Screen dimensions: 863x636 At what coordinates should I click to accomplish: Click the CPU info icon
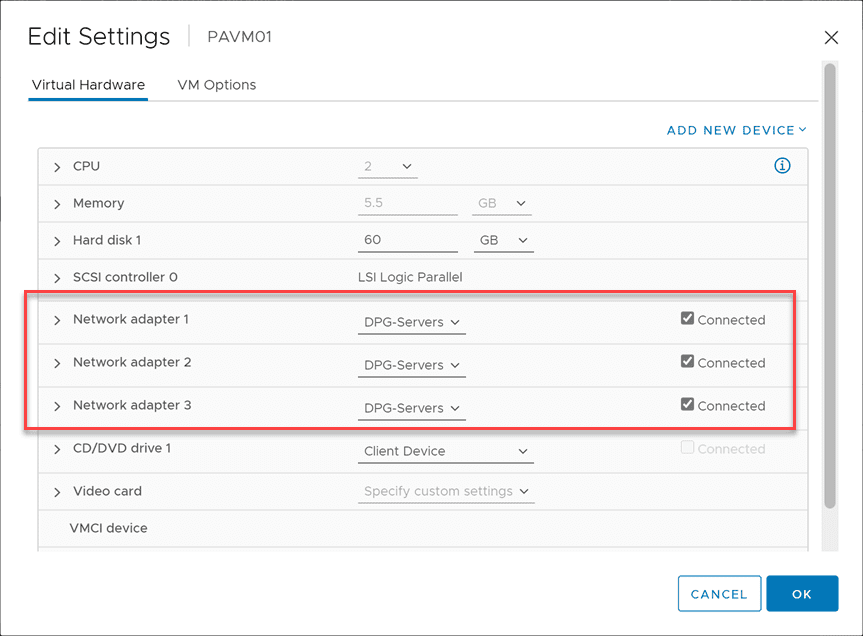coord(783,166)
